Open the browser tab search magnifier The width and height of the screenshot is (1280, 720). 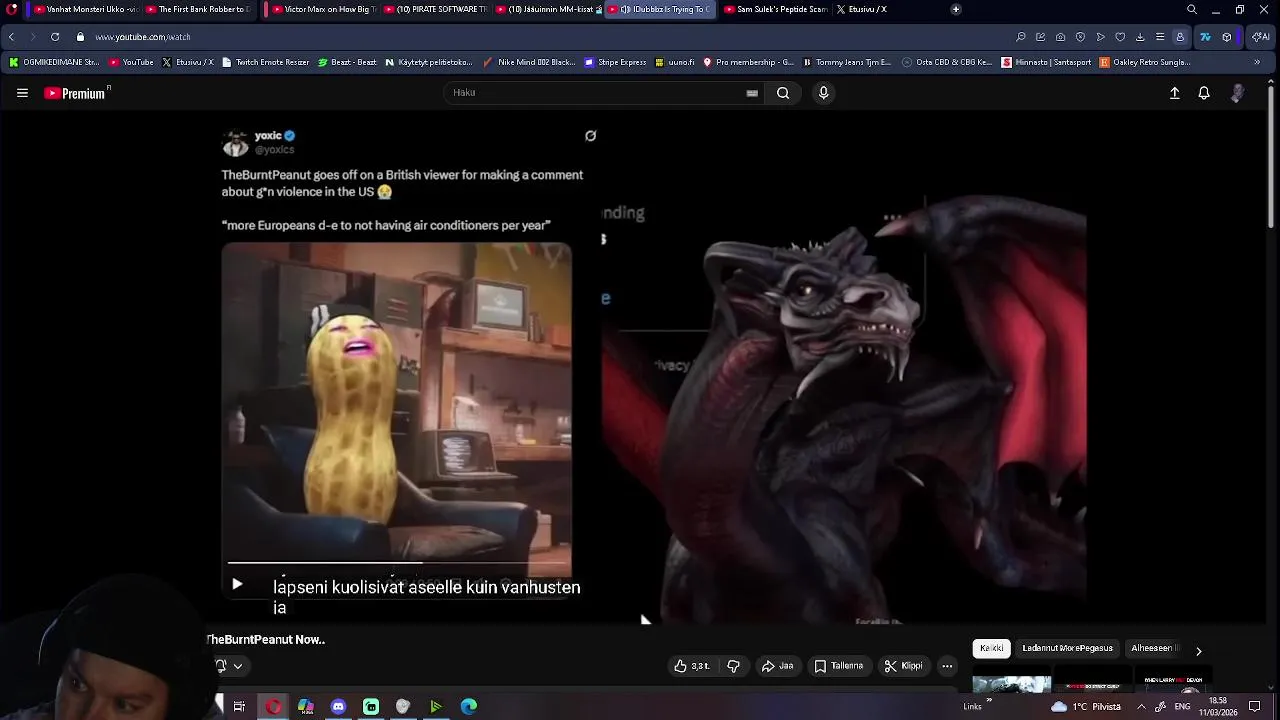tap(1192, 10)
